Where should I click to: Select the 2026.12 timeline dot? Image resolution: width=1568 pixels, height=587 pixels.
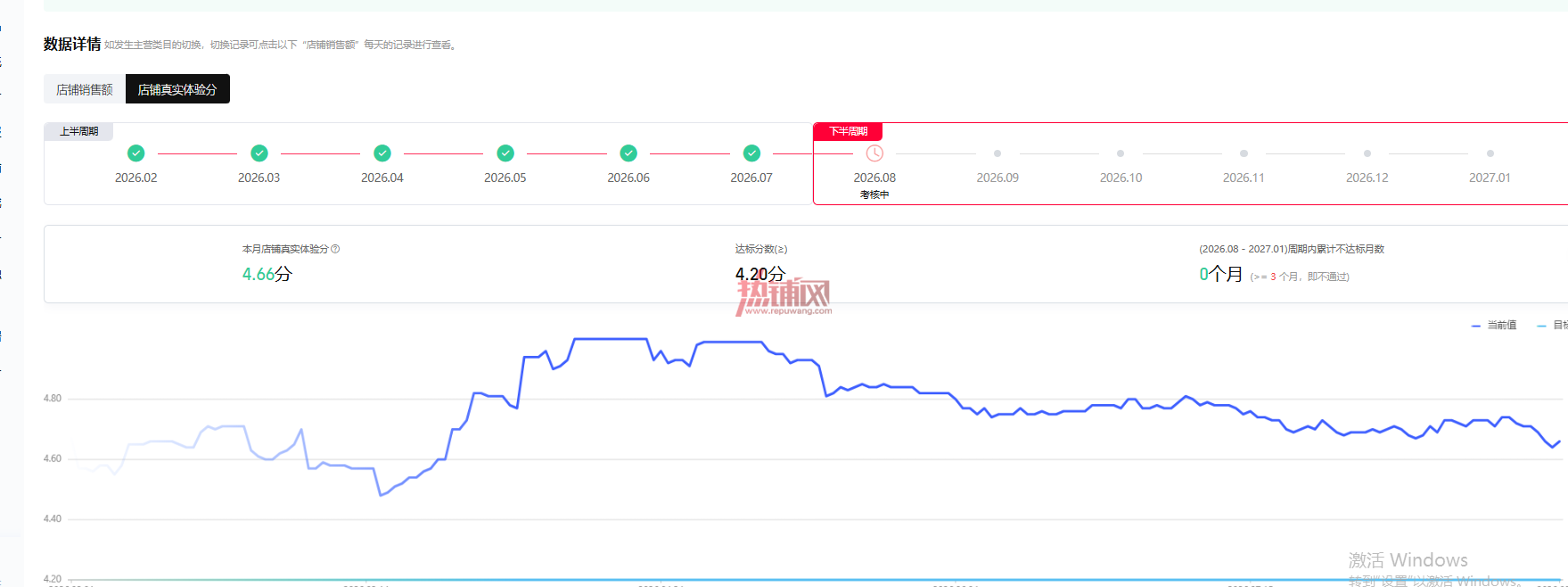coord(1367,153)
